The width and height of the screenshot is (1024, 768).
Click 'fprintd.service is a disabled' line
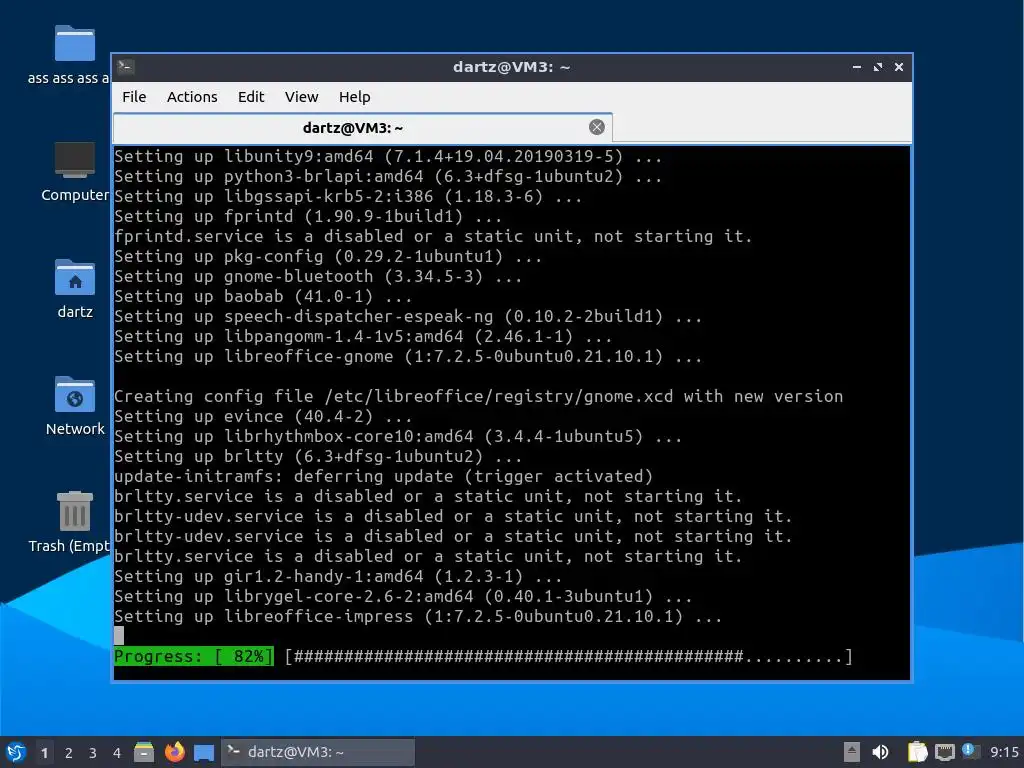coord(433,236)
